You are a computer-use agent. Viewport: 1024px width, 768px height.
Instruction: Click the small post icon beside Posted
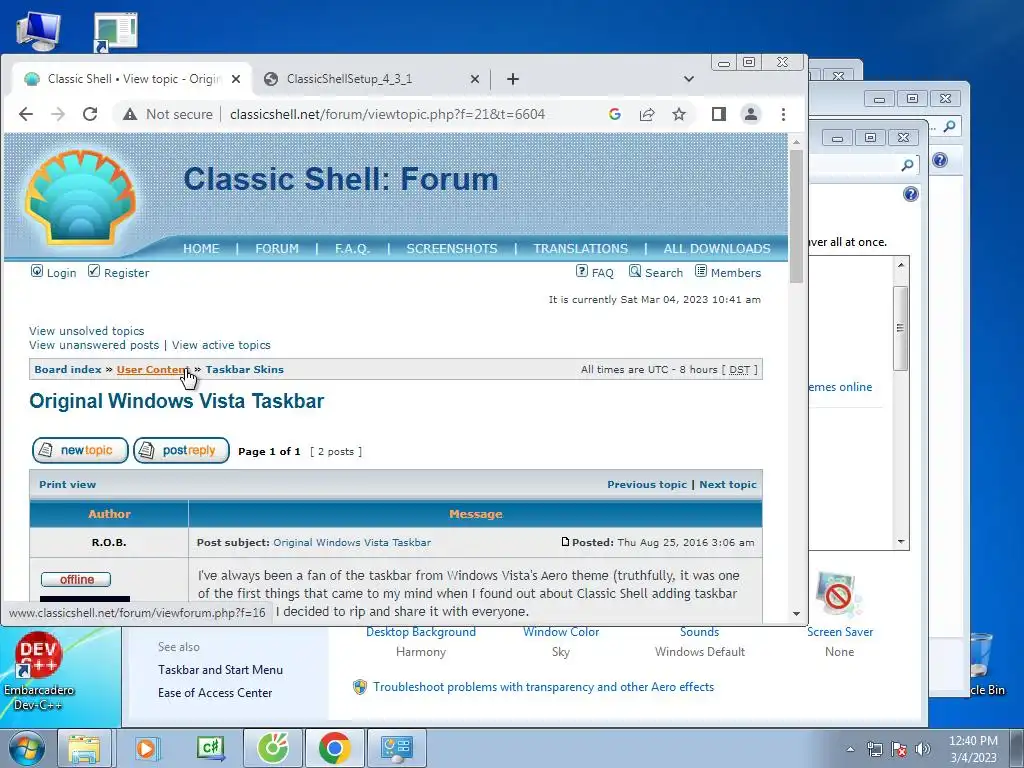click(x=566, y=542)
